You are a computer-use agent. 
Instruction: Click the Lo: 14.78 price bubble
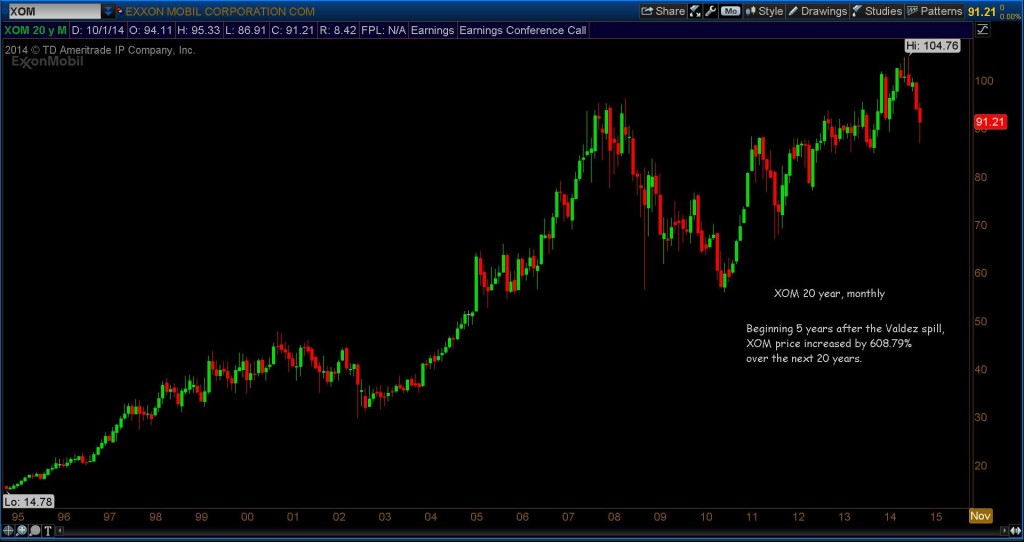click(x=28, y=502)
